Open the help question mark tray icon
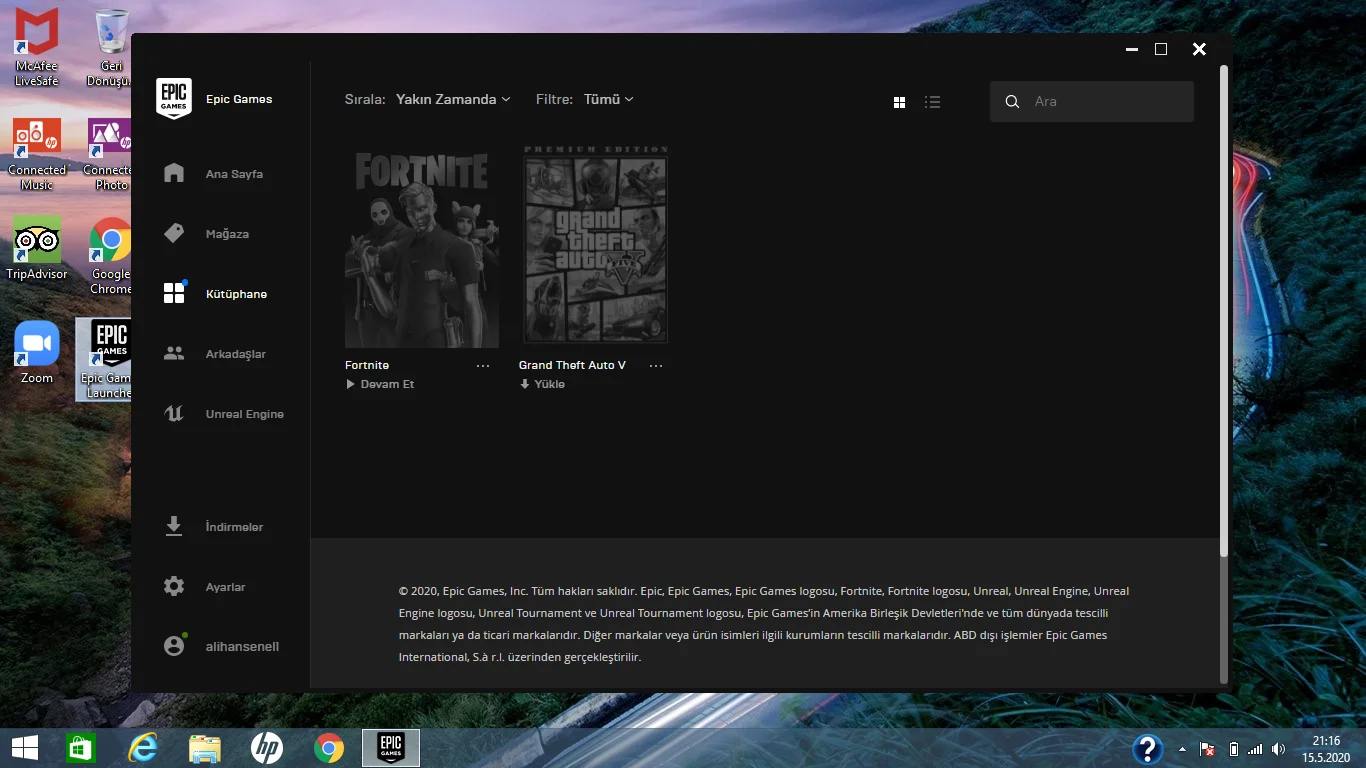The image size is (1366, 768). (x=1147, y=749)
